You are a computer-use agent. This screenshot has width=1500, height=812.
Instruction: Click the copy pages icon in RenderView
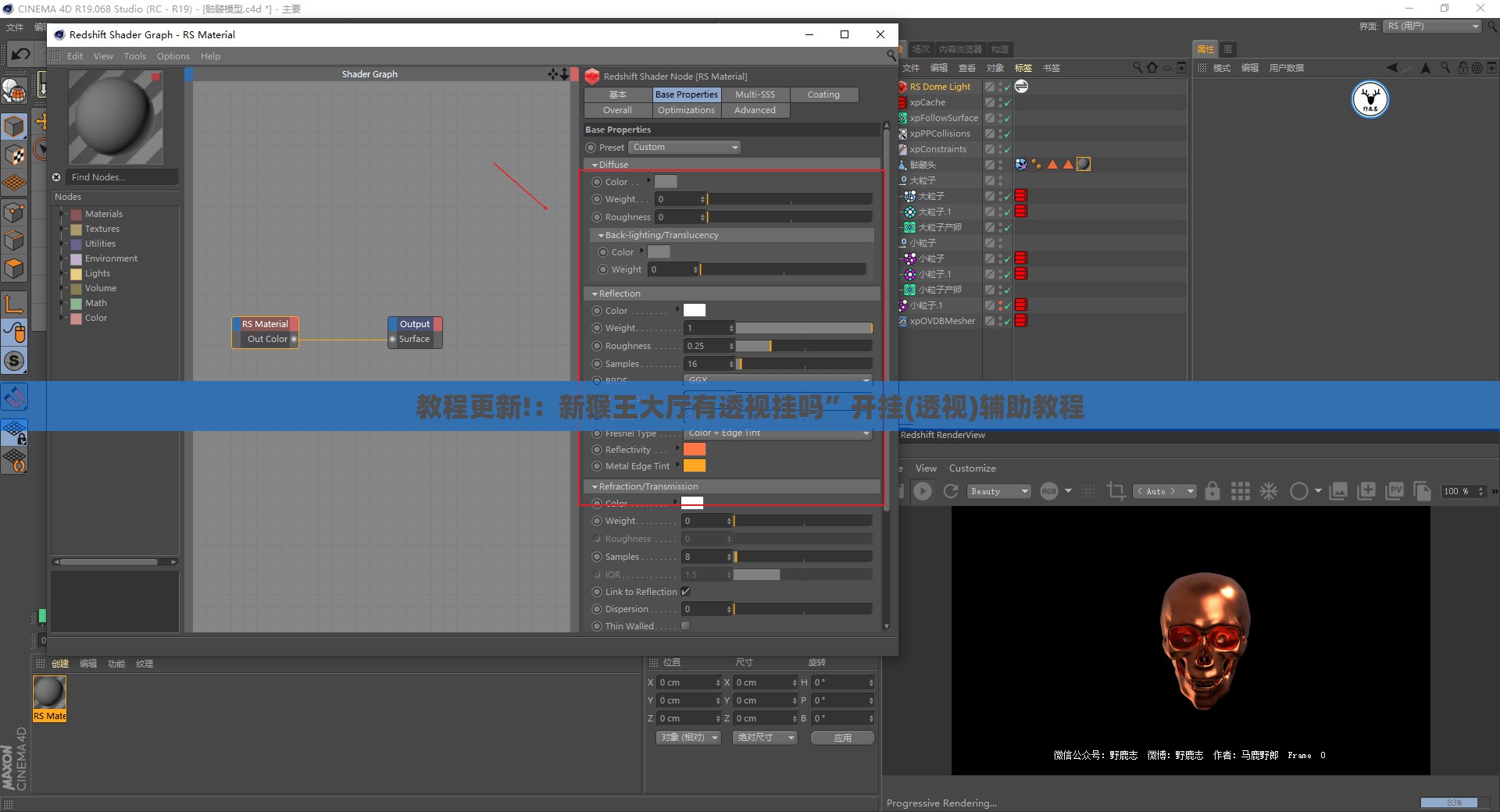click(x=1423, y=491)
